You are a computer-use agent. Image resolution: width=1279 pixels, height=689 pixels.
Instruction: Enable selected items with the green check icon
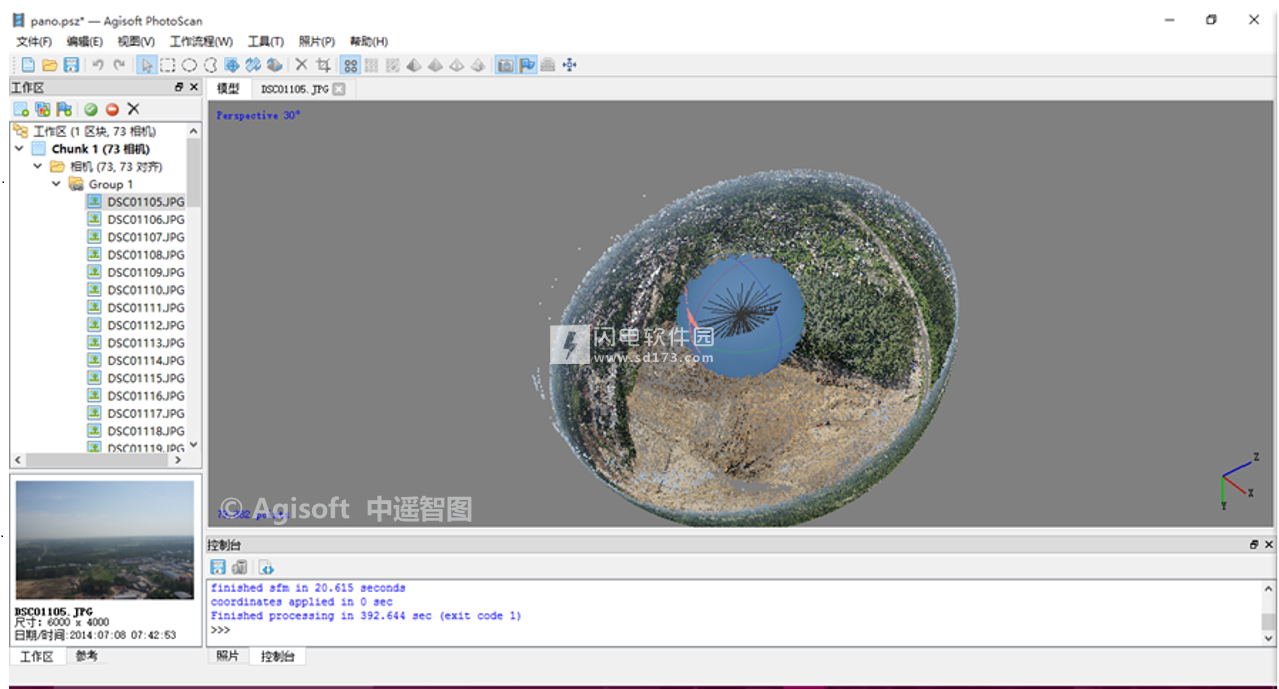click(90, 109)
